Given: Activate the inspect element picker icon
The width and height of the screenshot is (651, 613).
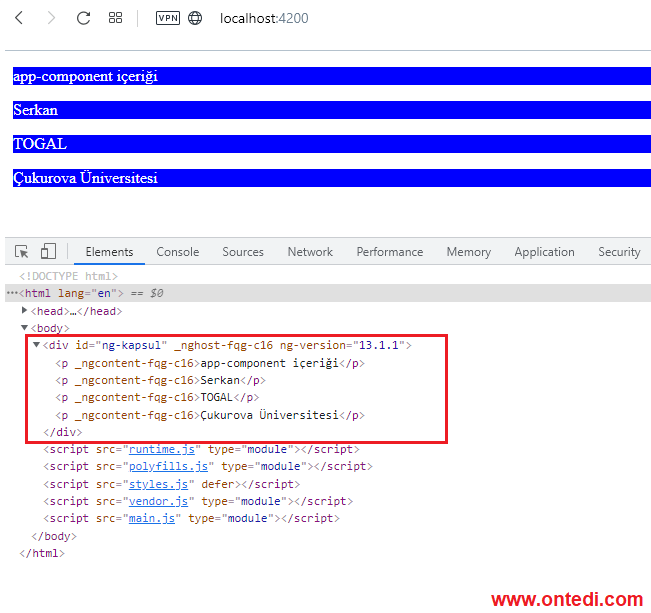Looking at the screenshot, I should (22, 251).
